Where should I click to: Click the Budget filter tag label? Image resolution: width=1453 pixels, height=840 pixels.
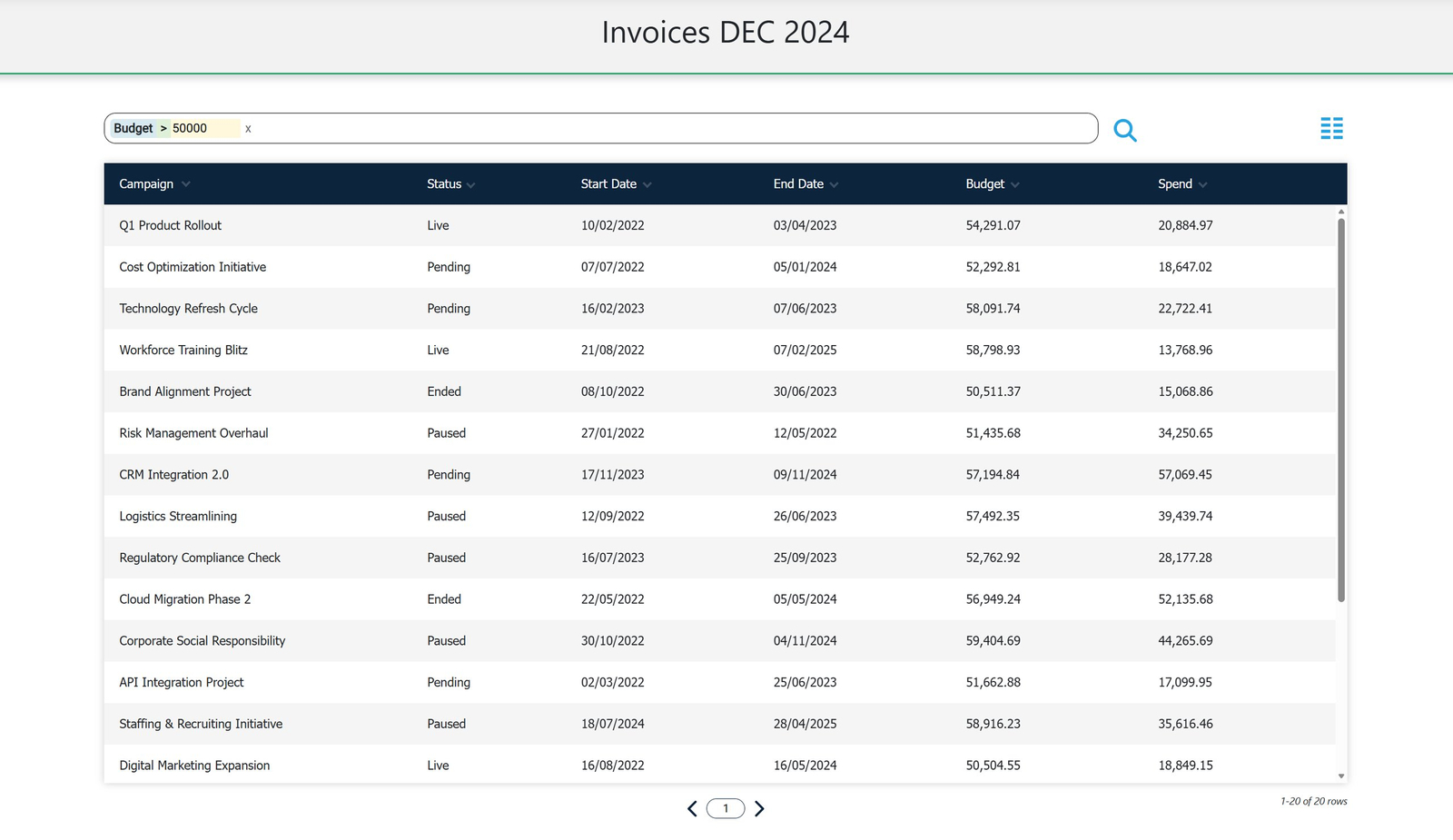pos(133,128)
